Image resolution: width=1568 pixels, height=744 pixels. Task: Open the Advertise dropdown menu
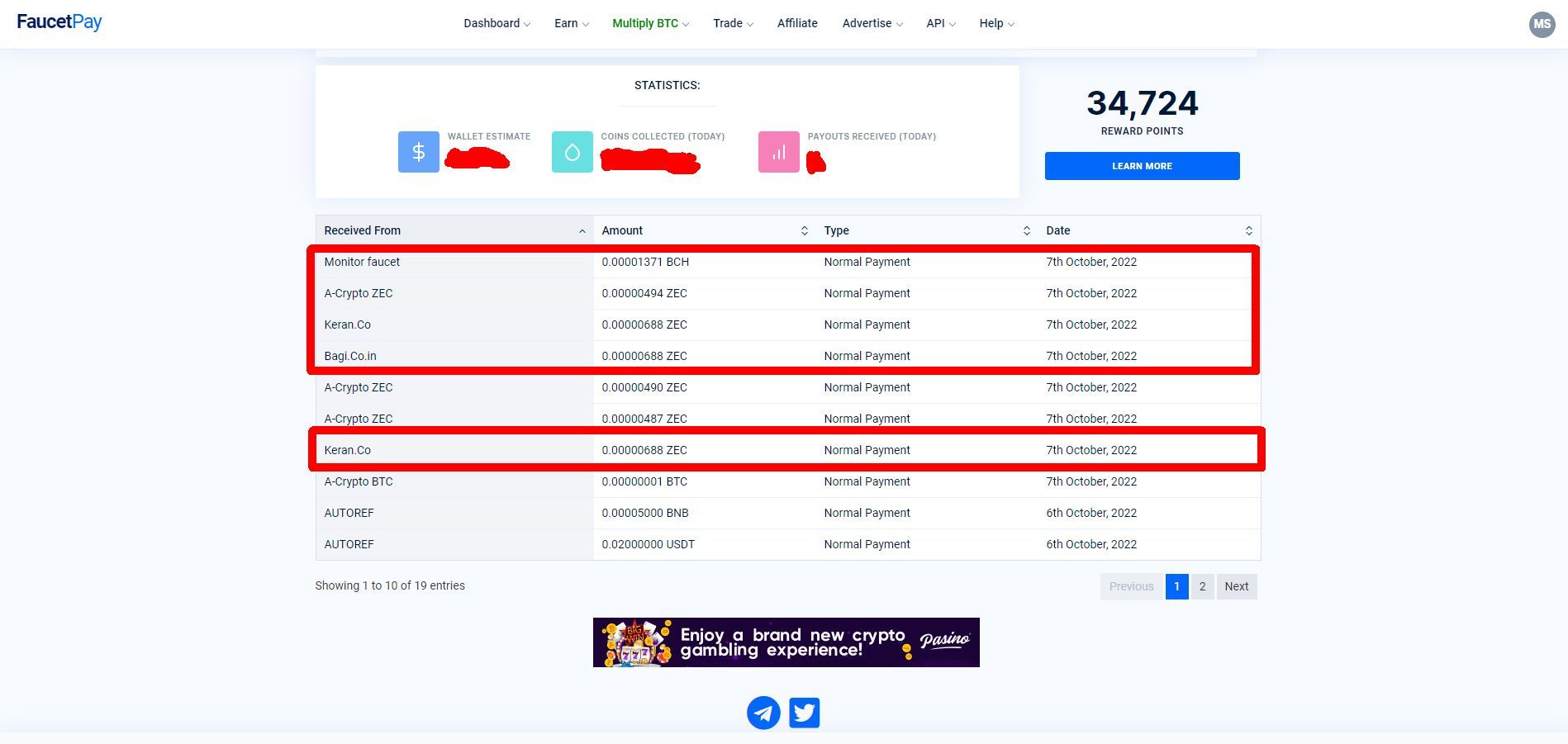pos(872,23)
